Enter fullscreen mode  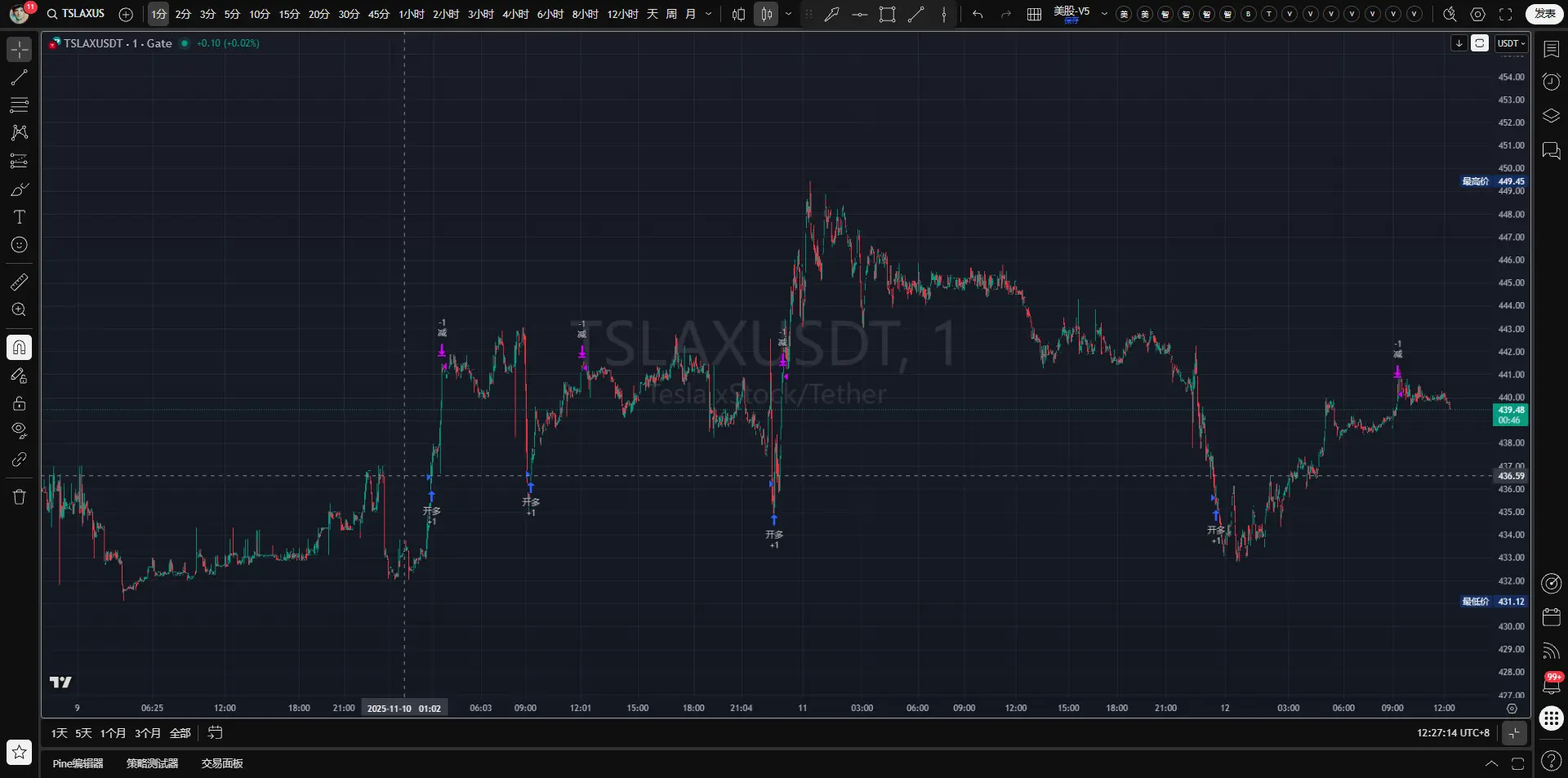(1506, 14)
